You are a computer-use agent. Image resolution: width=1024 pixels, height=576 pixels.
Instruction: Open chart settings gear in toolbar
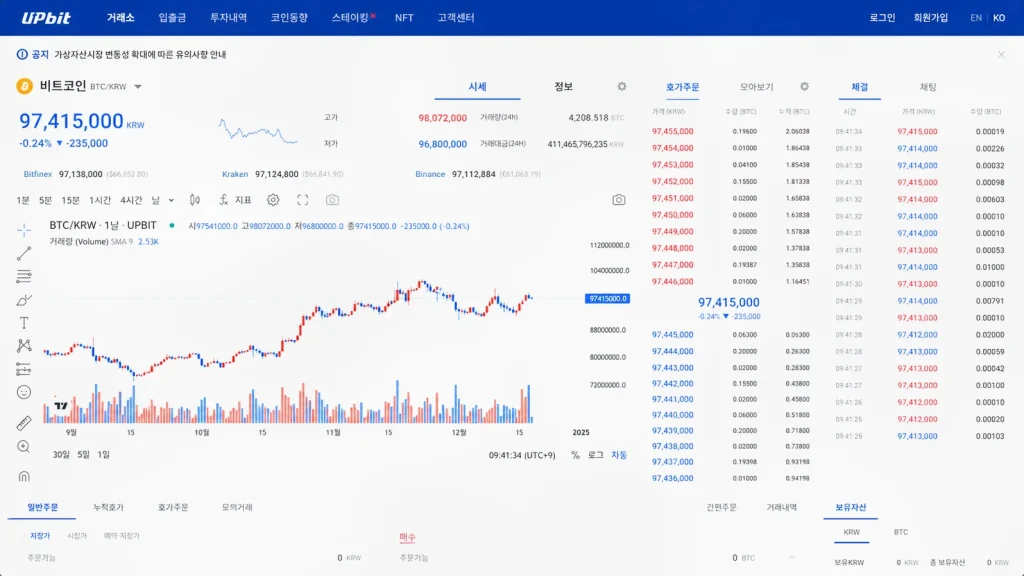pos(273,200)
